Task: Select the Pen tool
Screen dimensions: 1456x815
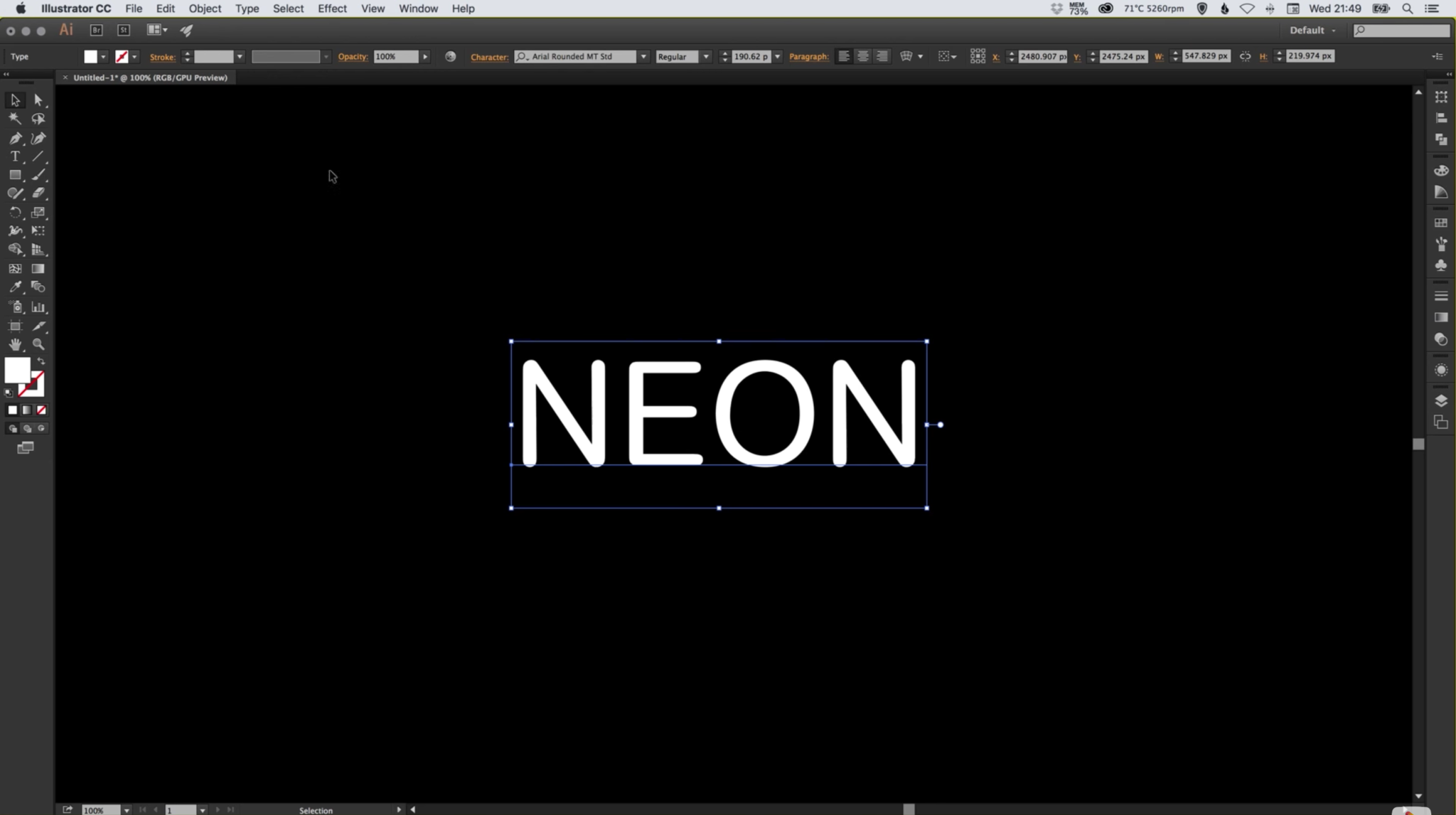Action: tap(15, 138)
